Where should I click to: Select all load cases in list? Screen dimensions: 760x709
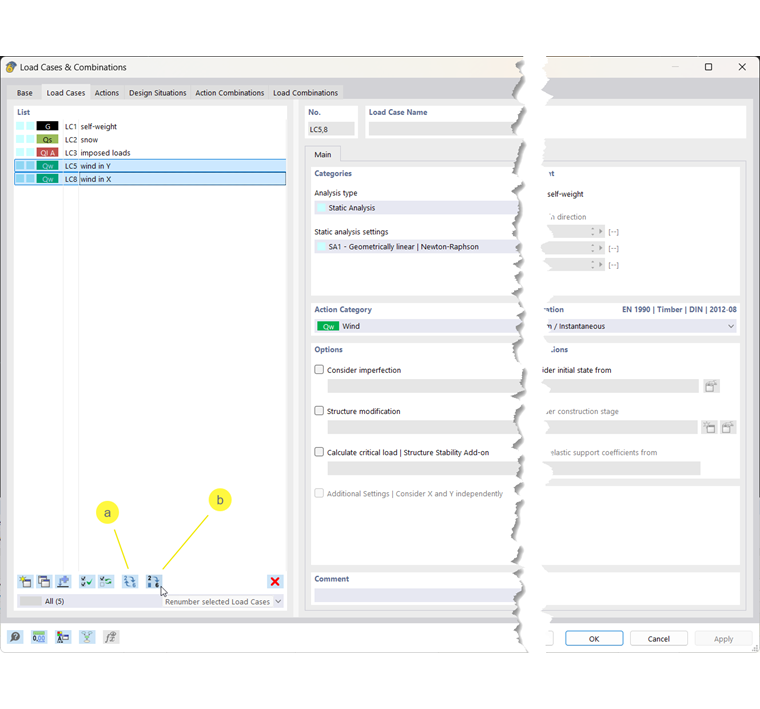click(x=87, y=581)
